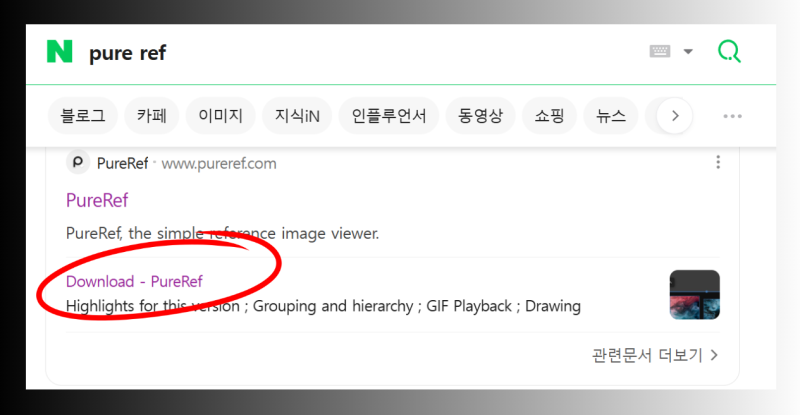Viewport: 800px width, 415px height.
Task: Open the vertical three-dot result options
Action: click(718, 162)
